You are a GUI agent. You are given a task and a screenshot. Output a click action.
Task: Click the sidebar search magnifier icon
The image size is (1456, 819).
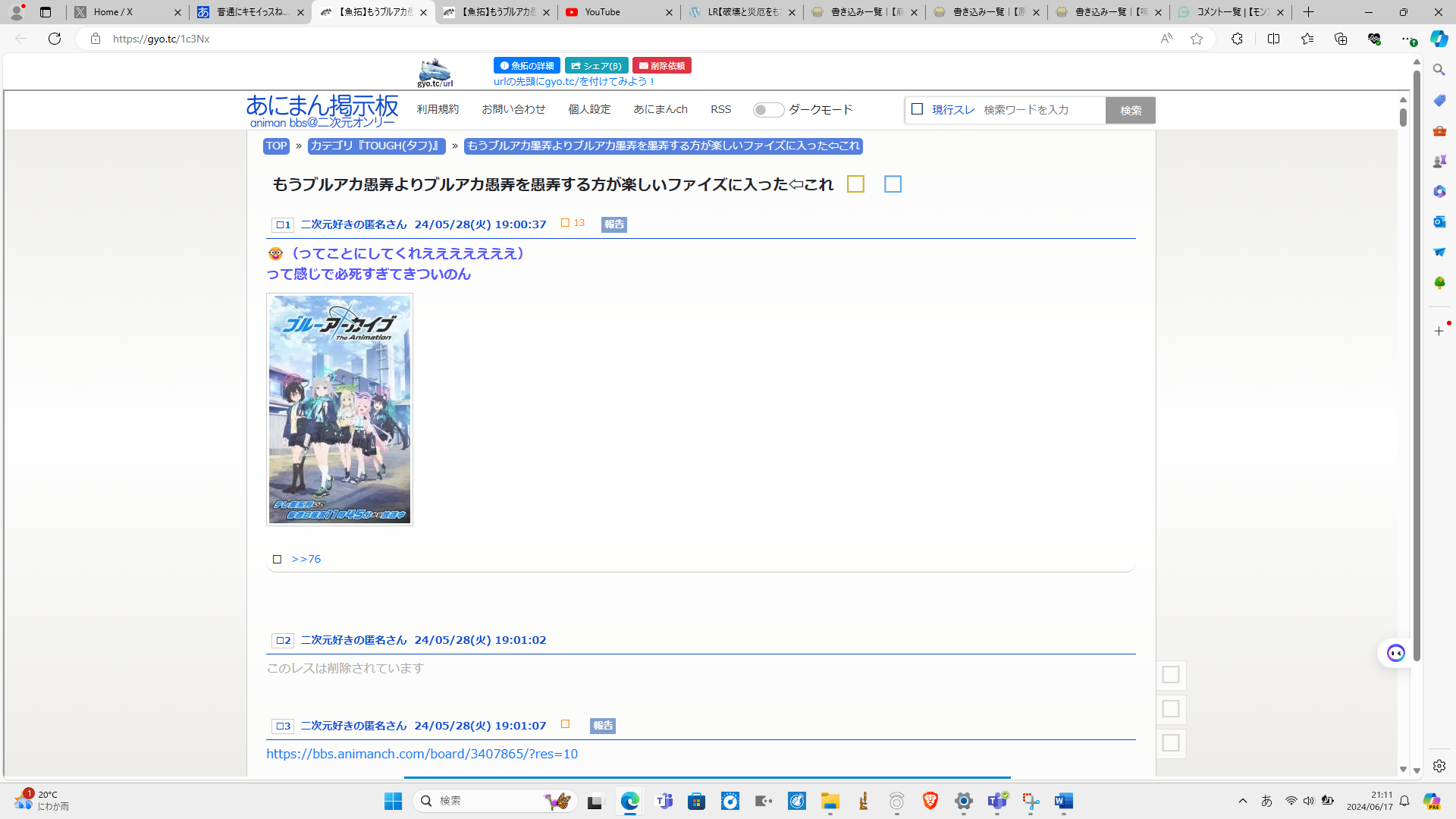pyautogui.click(x=1439, y=70)
